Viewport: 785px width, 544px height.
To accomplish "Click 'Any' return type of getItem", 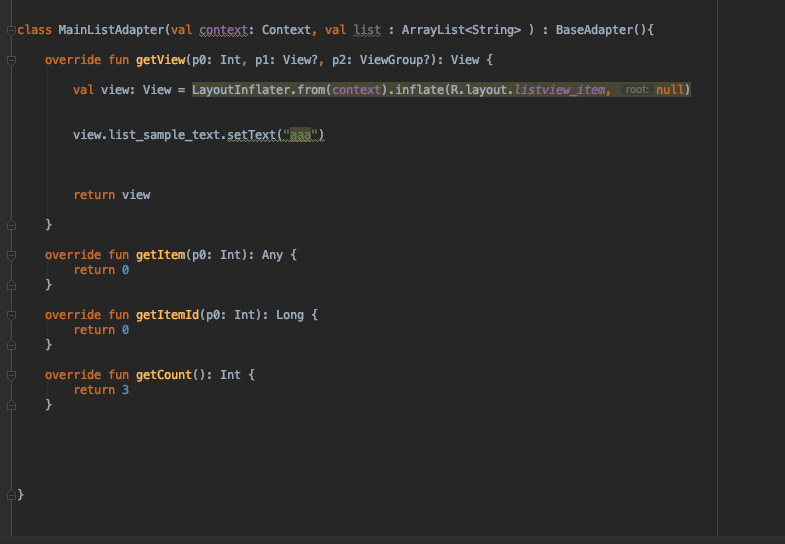I will tap(272, 255).
